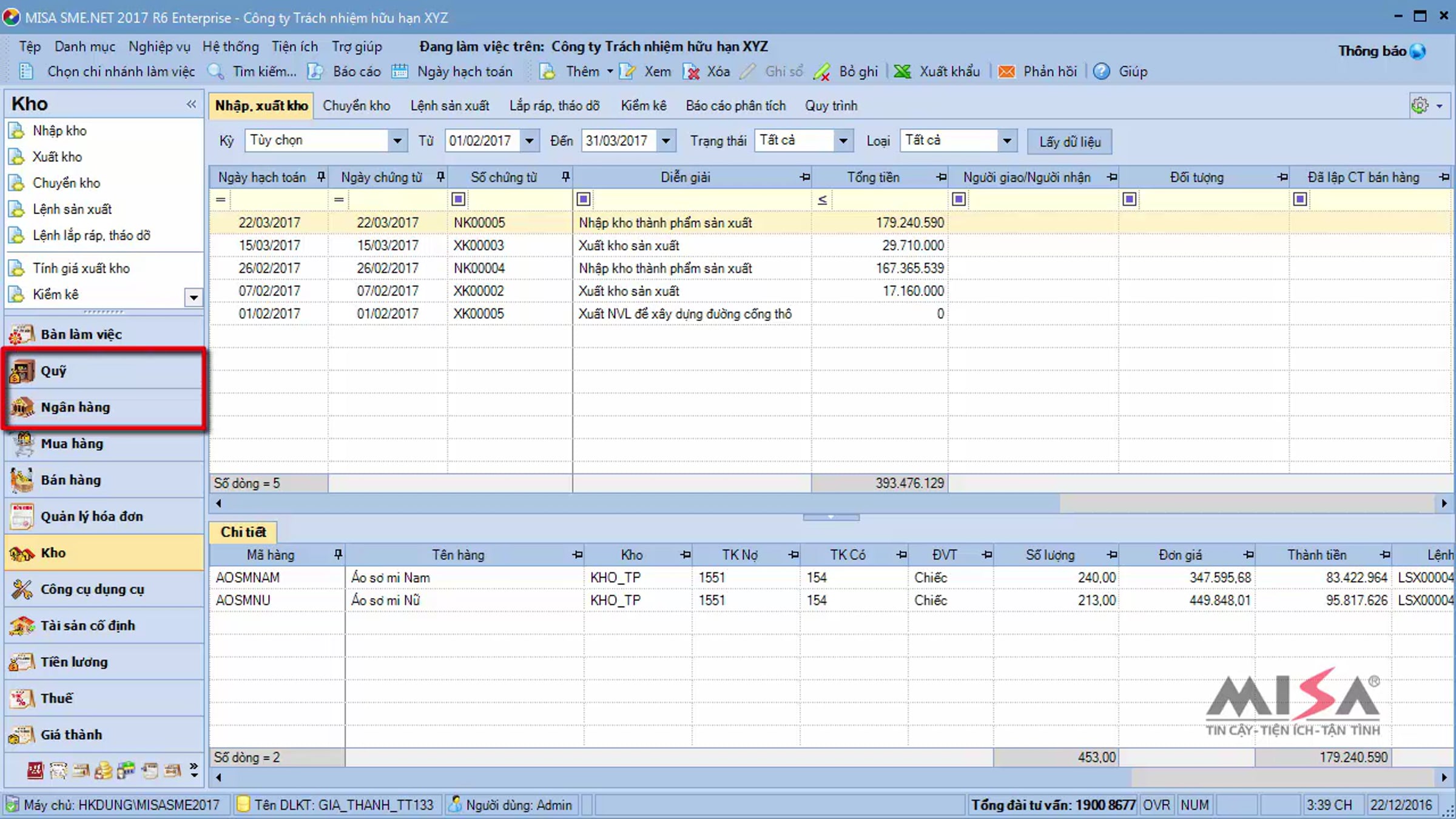1456x819 pixels.
Task: Open the Giá thành module
Action: click(x=104, y=735)
